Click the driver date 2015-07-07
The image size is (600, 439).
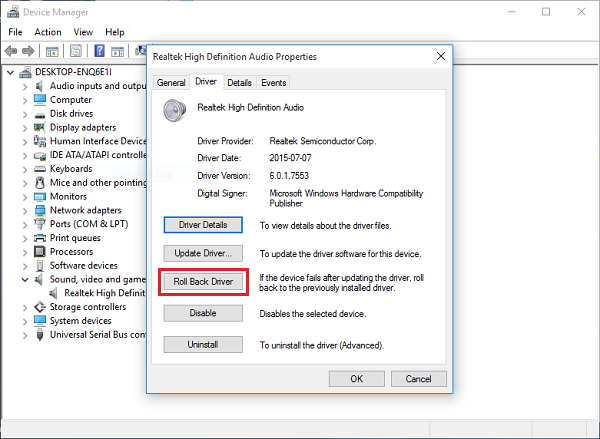click(290, 158)
